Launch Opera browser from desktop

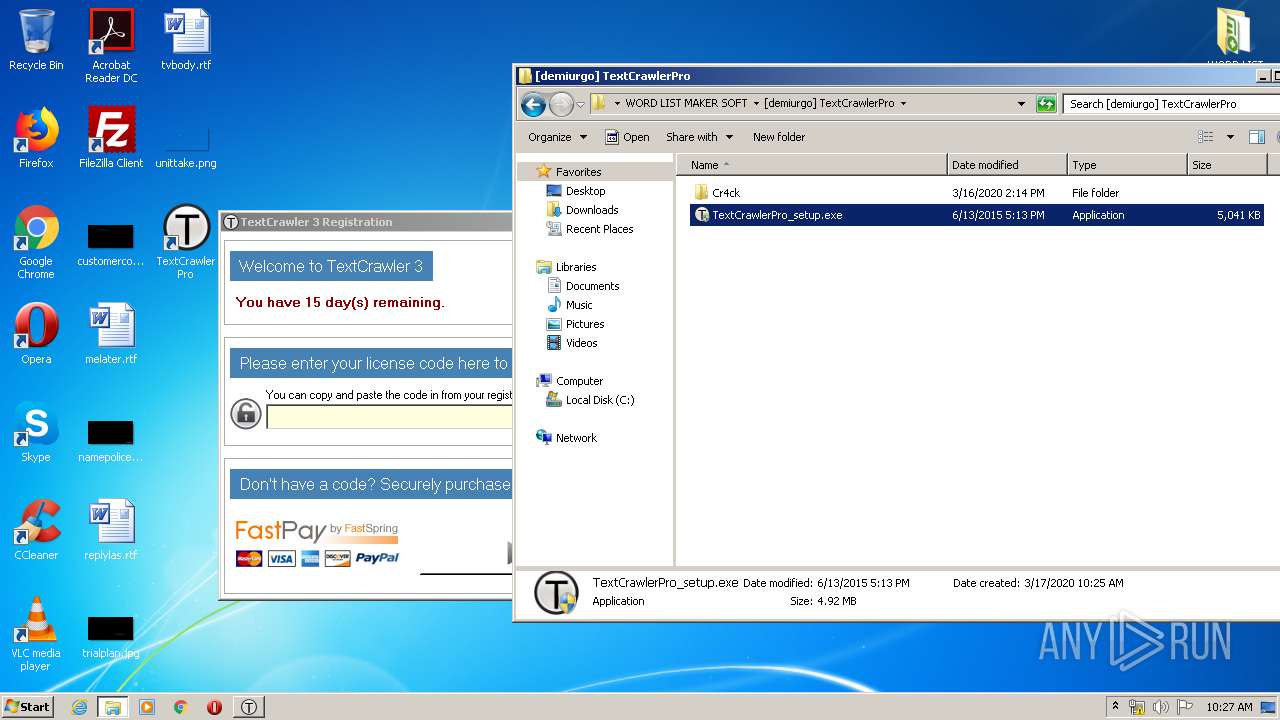pyautogui.click(x=36, y=334)
